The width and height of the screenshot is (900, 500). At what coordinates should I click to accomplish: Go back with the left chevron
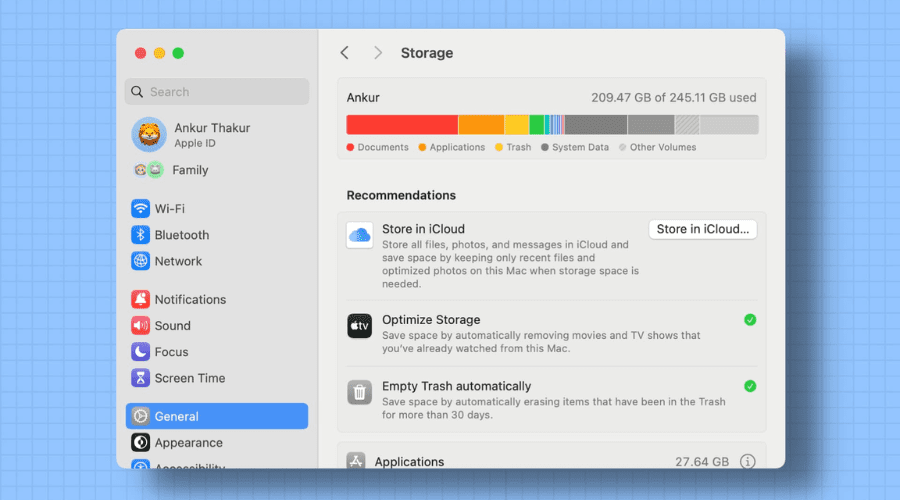tap(344, 53)
